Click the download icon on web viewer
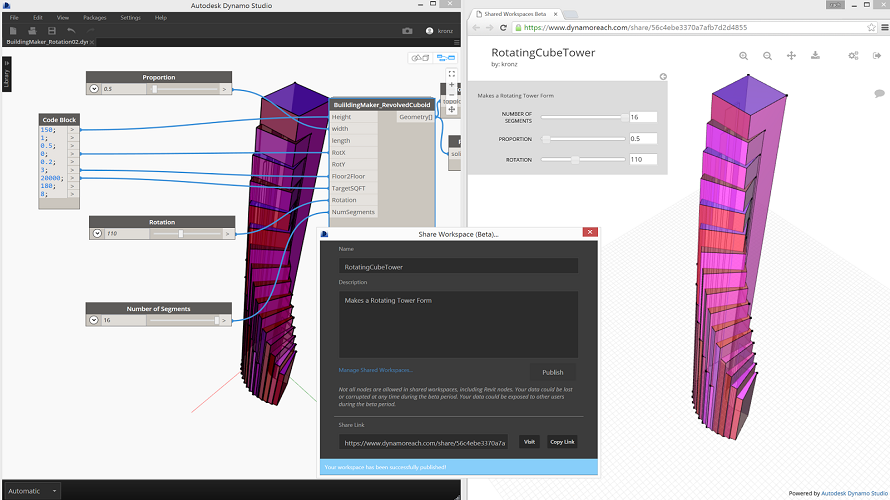This screenshot has height=500, width=890. point(815,55)
